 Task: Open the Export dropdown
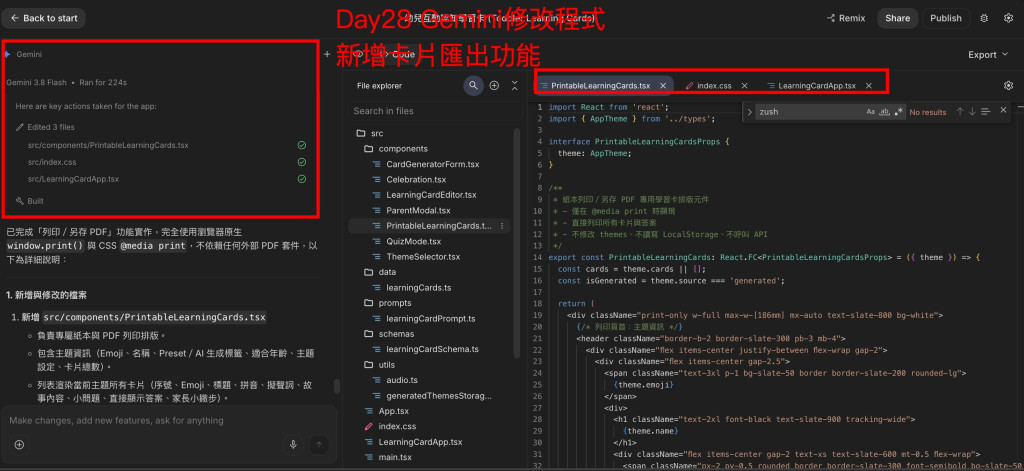click(988, 55)
